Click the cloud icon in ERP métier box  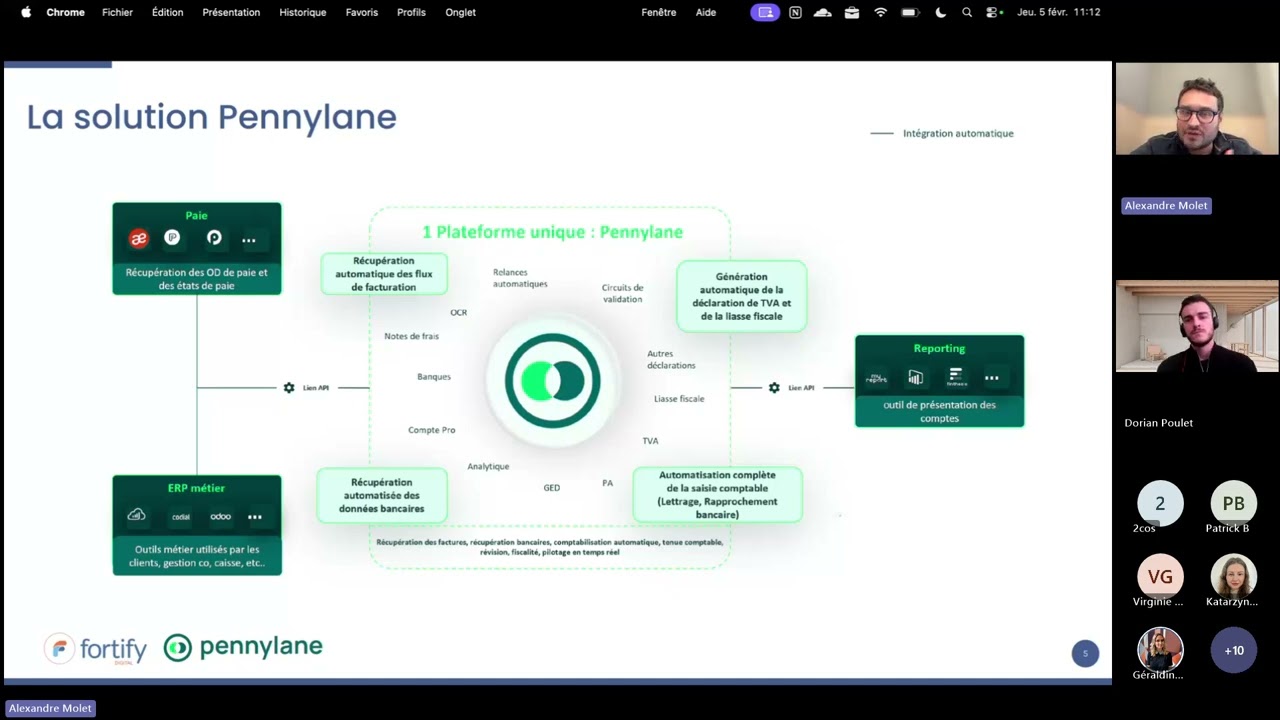tap(137, 515)
